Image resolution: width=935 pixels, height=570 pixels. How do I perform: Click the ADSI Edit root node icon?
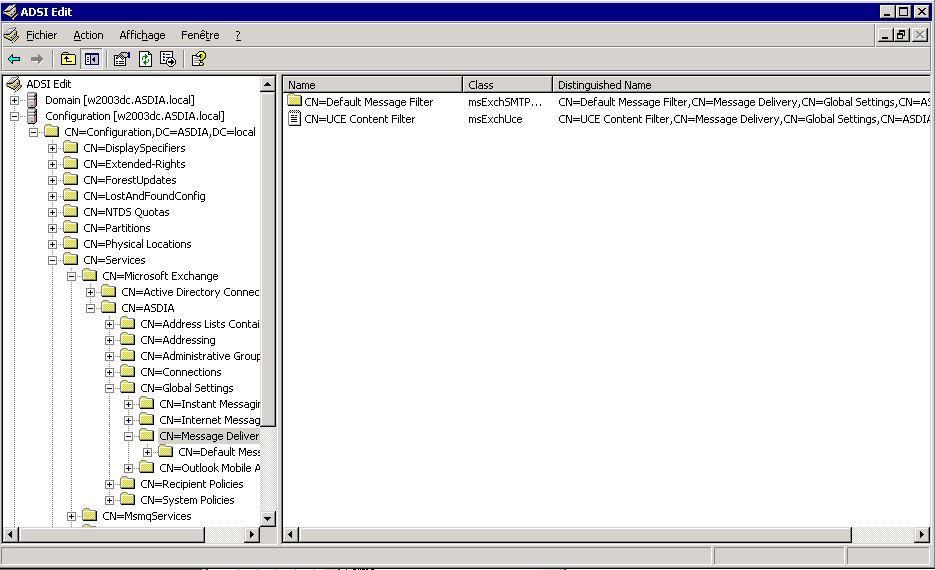(x=14, y=84)
